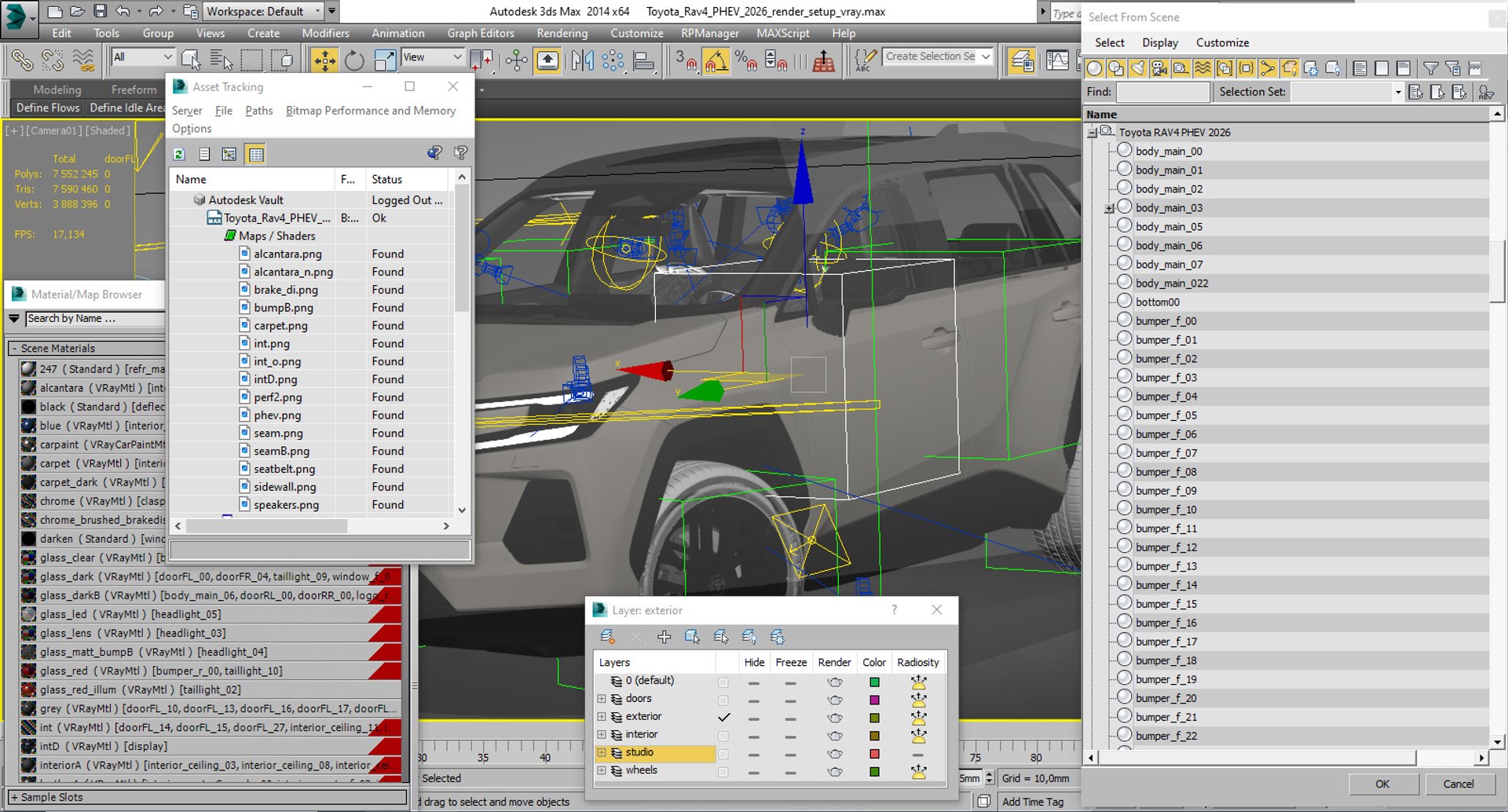Image resolution: width=1508 pixels, height=812 pixels.
Task: Expand the exterior layer
Action: [x=602, y=717]
